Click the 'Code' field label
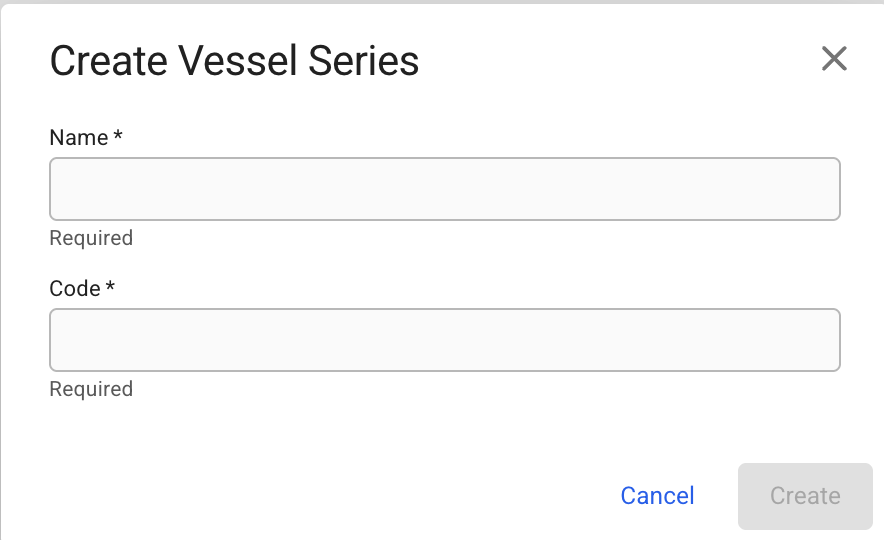 click(75, 289)
